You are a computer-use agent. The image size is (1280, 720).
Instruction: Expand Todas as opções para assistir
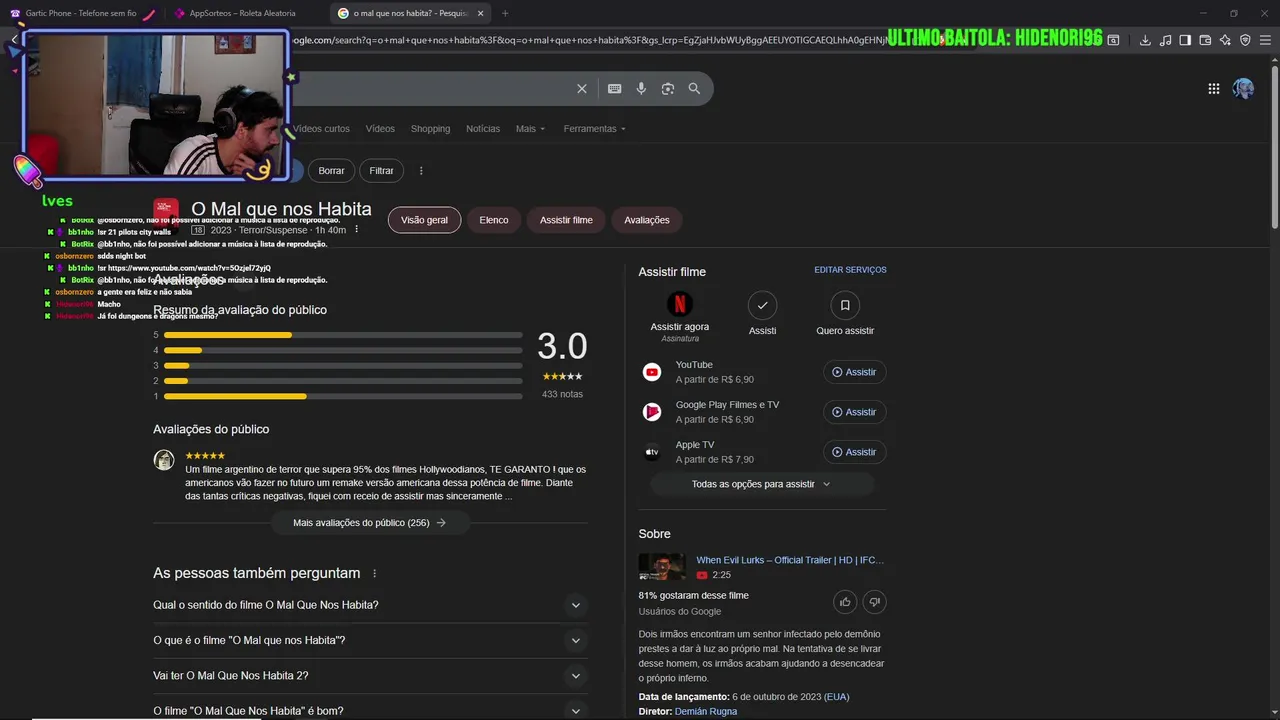coord(762,484)
